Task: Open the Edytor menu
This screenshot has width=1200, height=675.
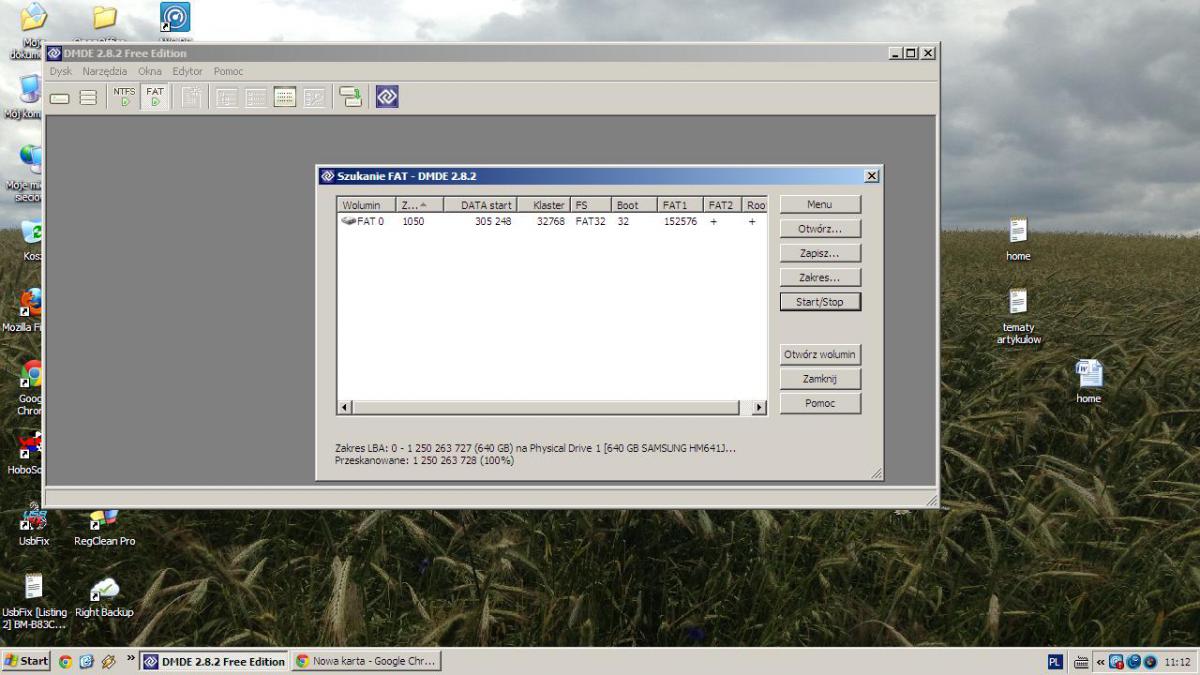Action: 187,71
